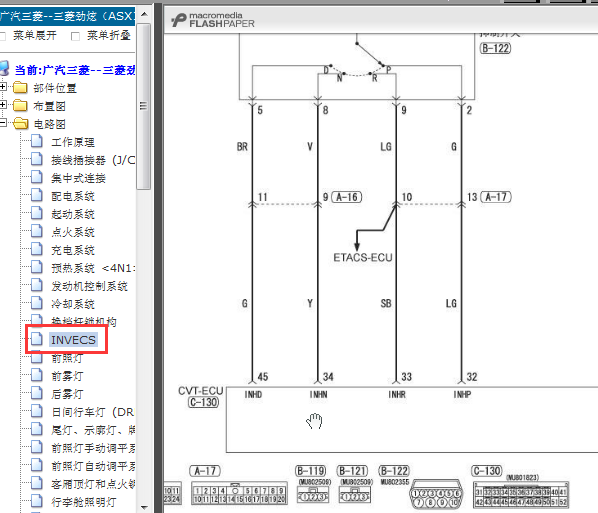The height and width of the screenshot is (513, 598).
Task: Click the 当前:广汽三菱 root link
Action: pos(75,70)
